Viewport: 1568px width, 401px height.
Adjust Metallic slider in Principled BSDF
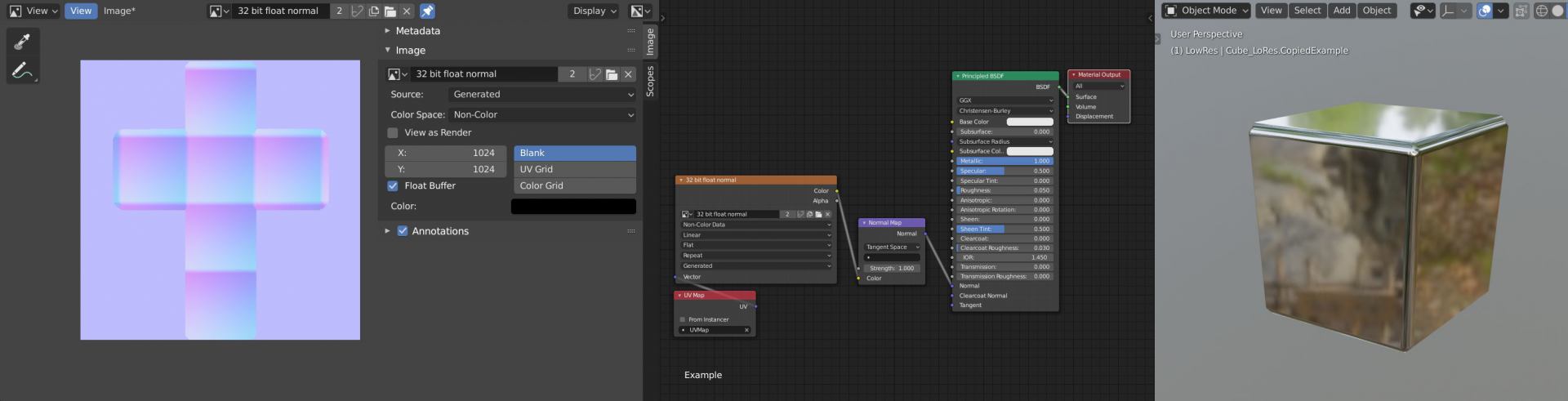(x=1005, y=161)
